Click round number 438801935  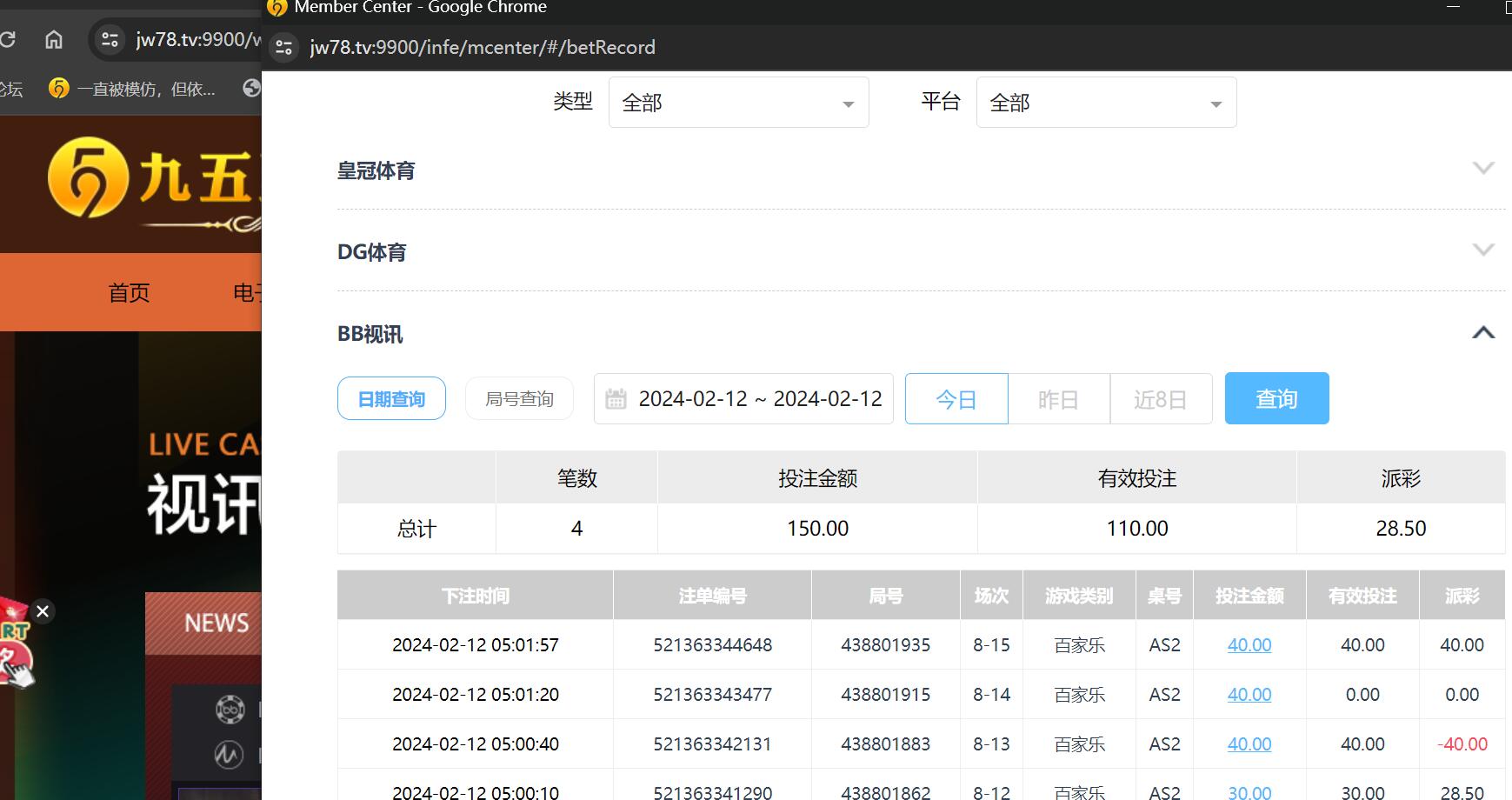886,645
